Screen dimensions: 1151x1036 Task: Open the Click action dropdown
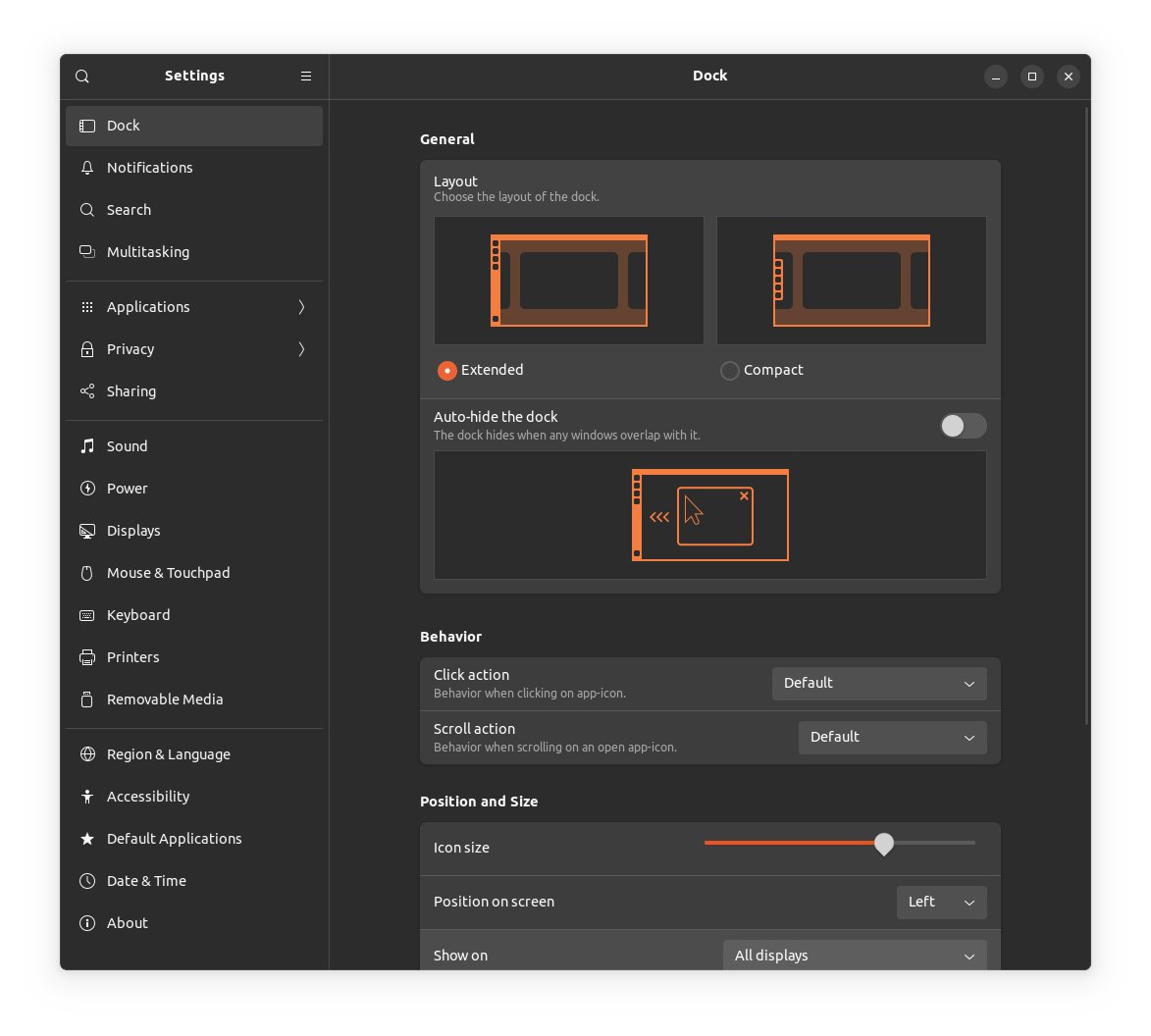click(878, 683)
